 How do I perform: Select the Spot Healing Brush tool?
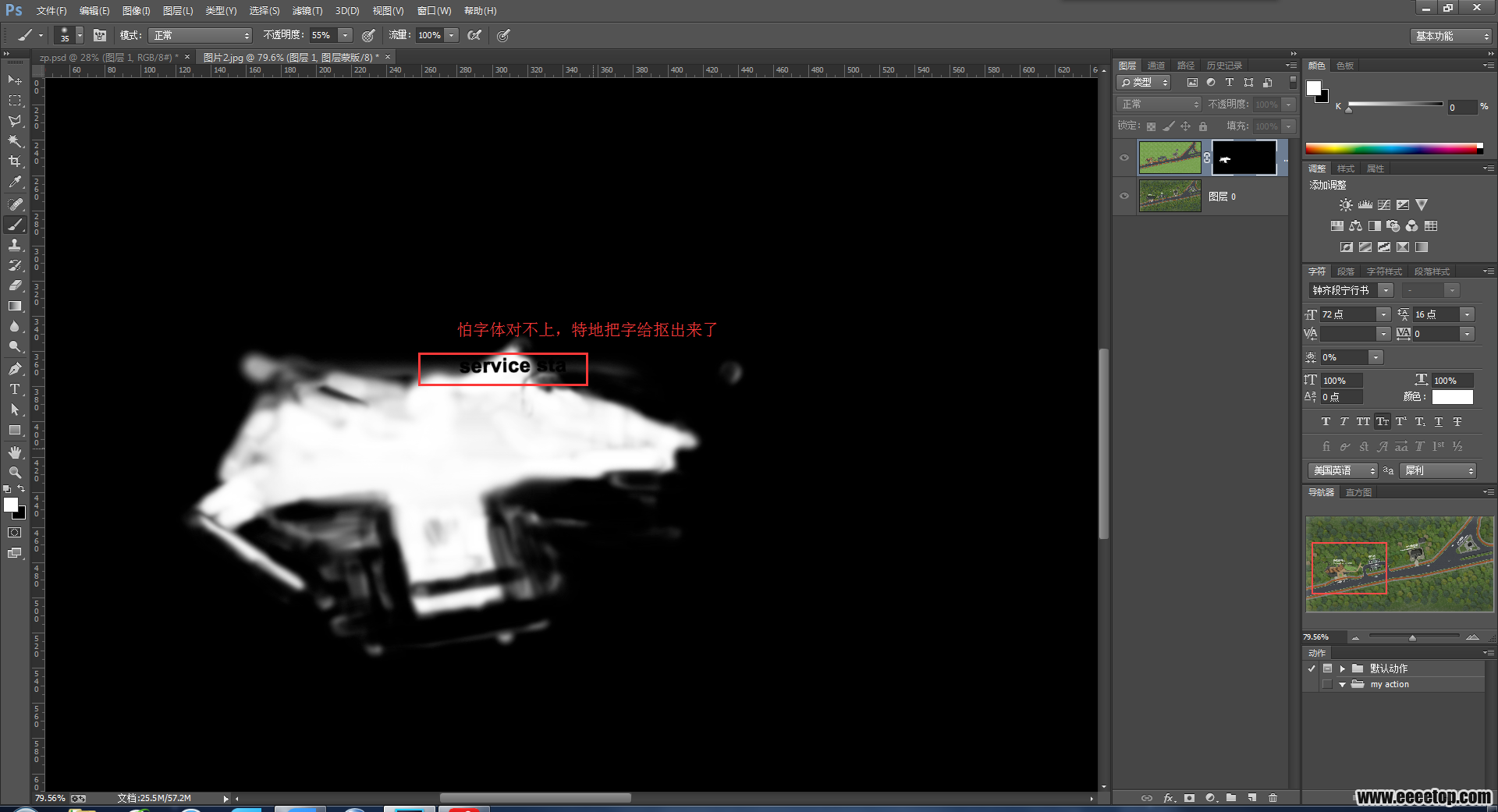pyautogui.click(x=15, y=204)
